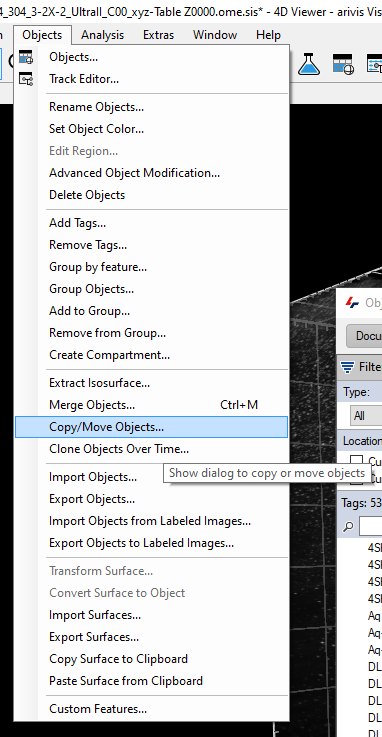Select Copy Surface to Clipboard

click(151, 659)
